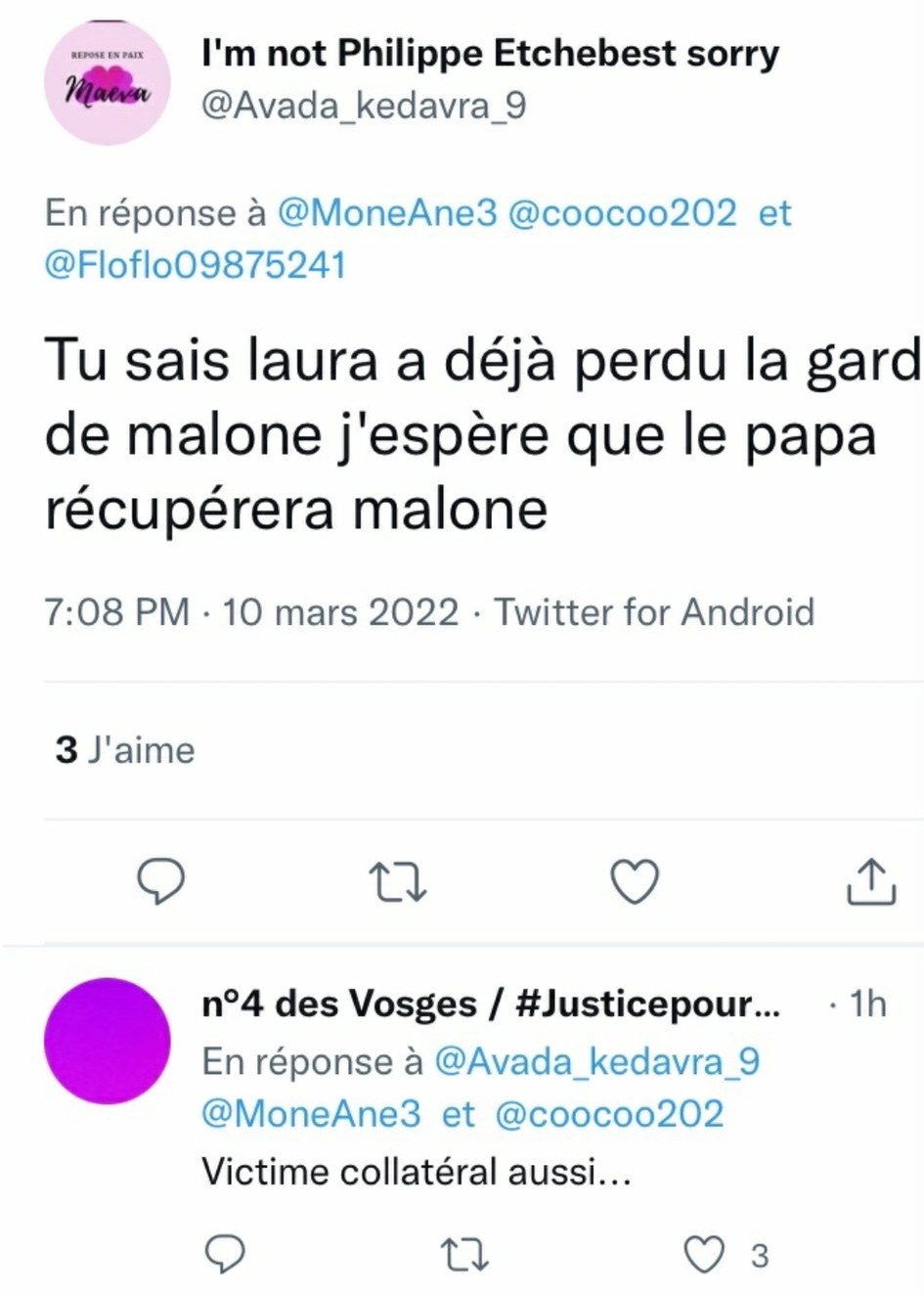The width and height of the screenshot is (924, 1295).
Task: Open the purple circle avatar profile
Action: pos(108,1041)
